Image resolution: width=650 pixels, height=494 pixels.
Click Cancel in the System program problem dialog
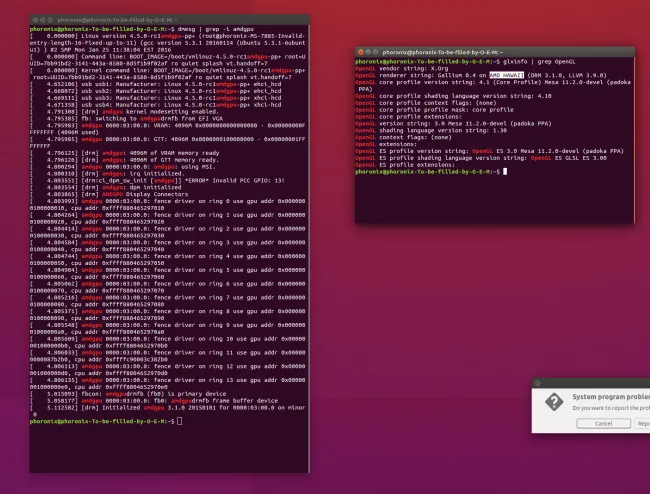tap(603, 423)
